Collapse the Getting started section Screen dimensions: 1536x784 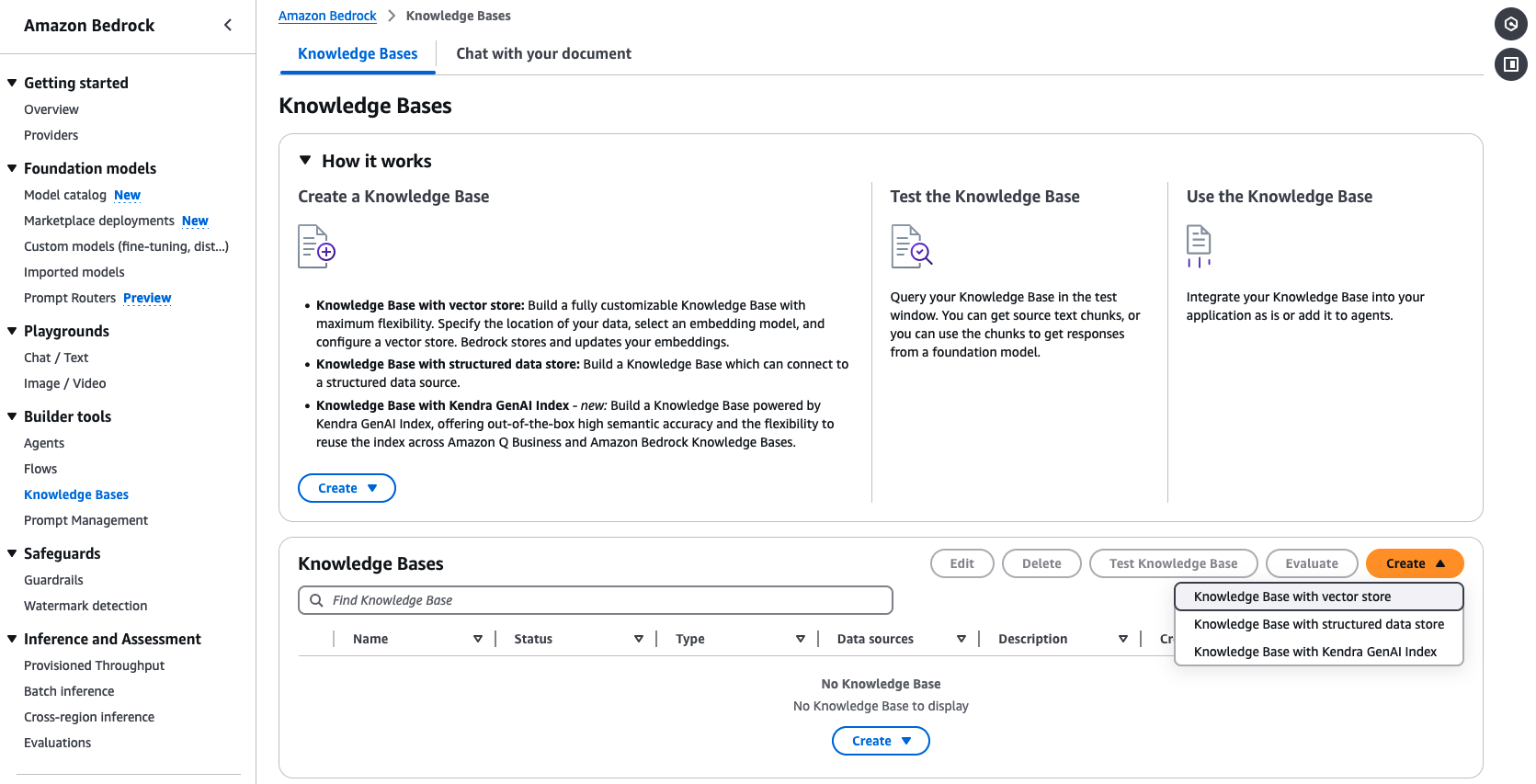tap(12, 82)
